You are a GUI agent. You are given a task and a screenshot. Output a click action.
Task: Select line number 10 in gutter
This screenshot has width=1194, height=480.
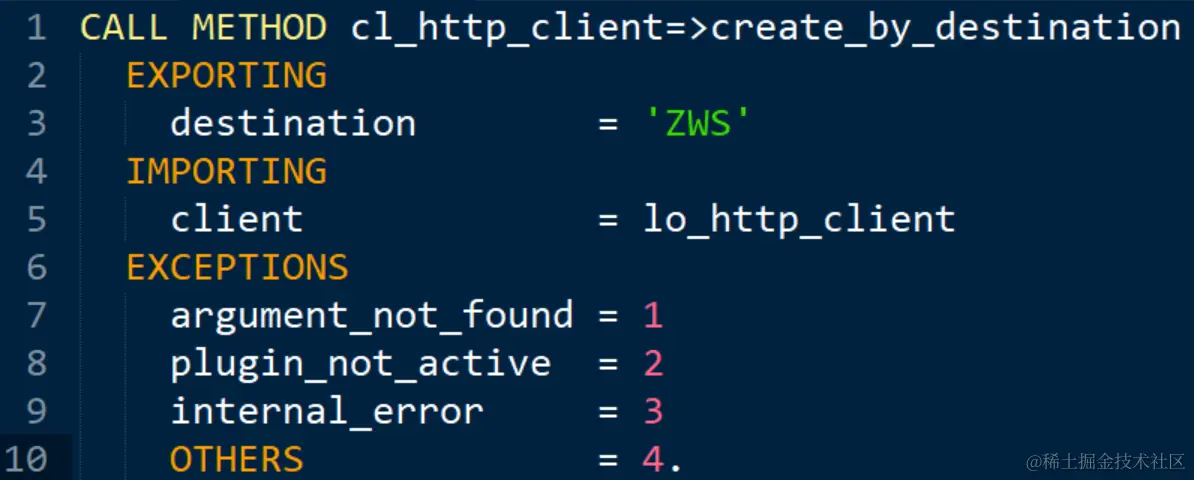(27, 459)
